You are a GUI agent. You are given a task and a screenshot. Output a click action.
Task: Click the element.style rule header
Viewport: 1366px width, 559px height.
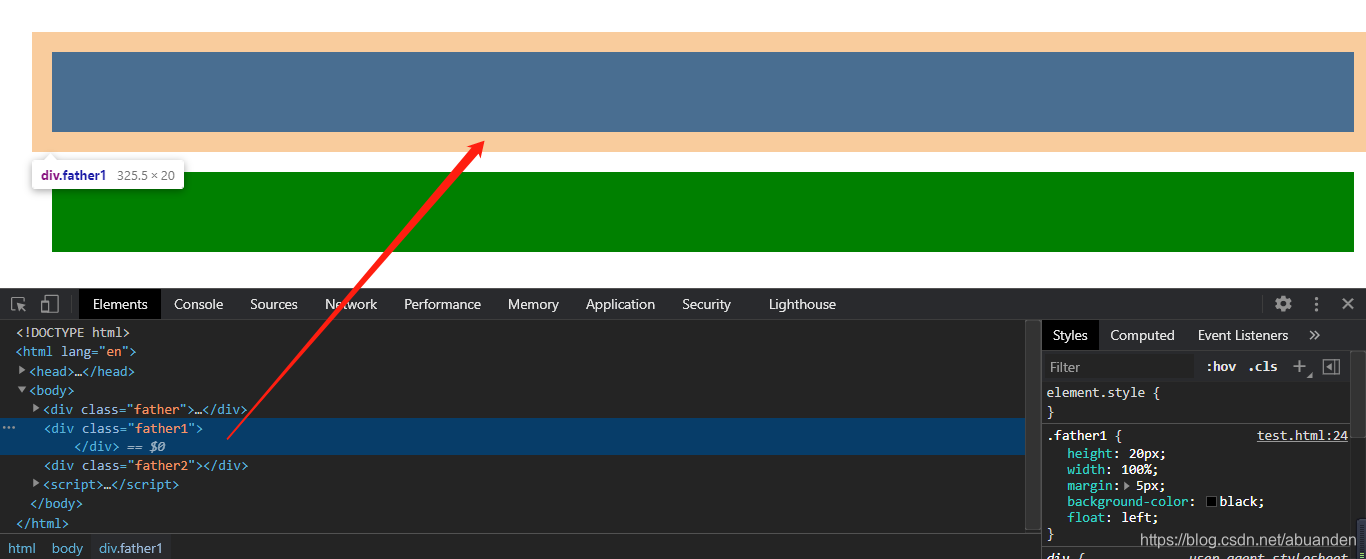(x=1103, y=392)
